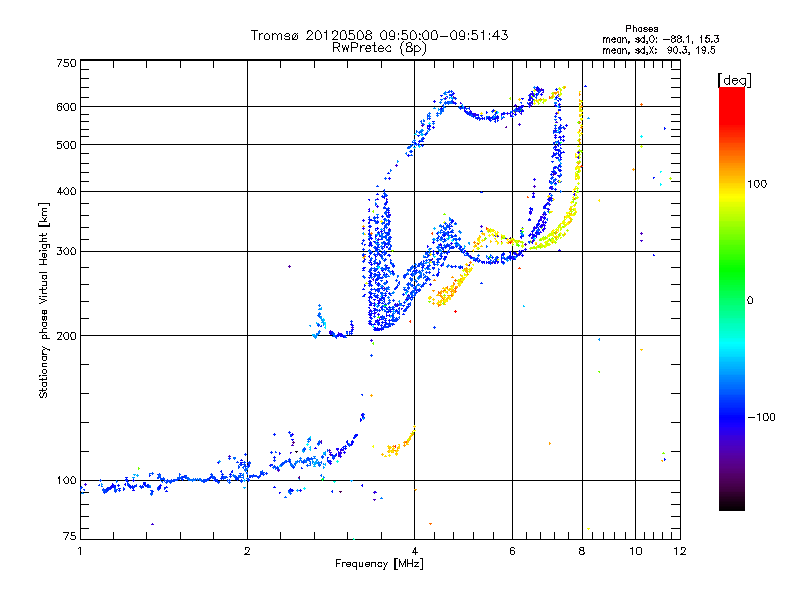
Task: Click the colorbar tick label '-100'
Action: tap(761, 417)
